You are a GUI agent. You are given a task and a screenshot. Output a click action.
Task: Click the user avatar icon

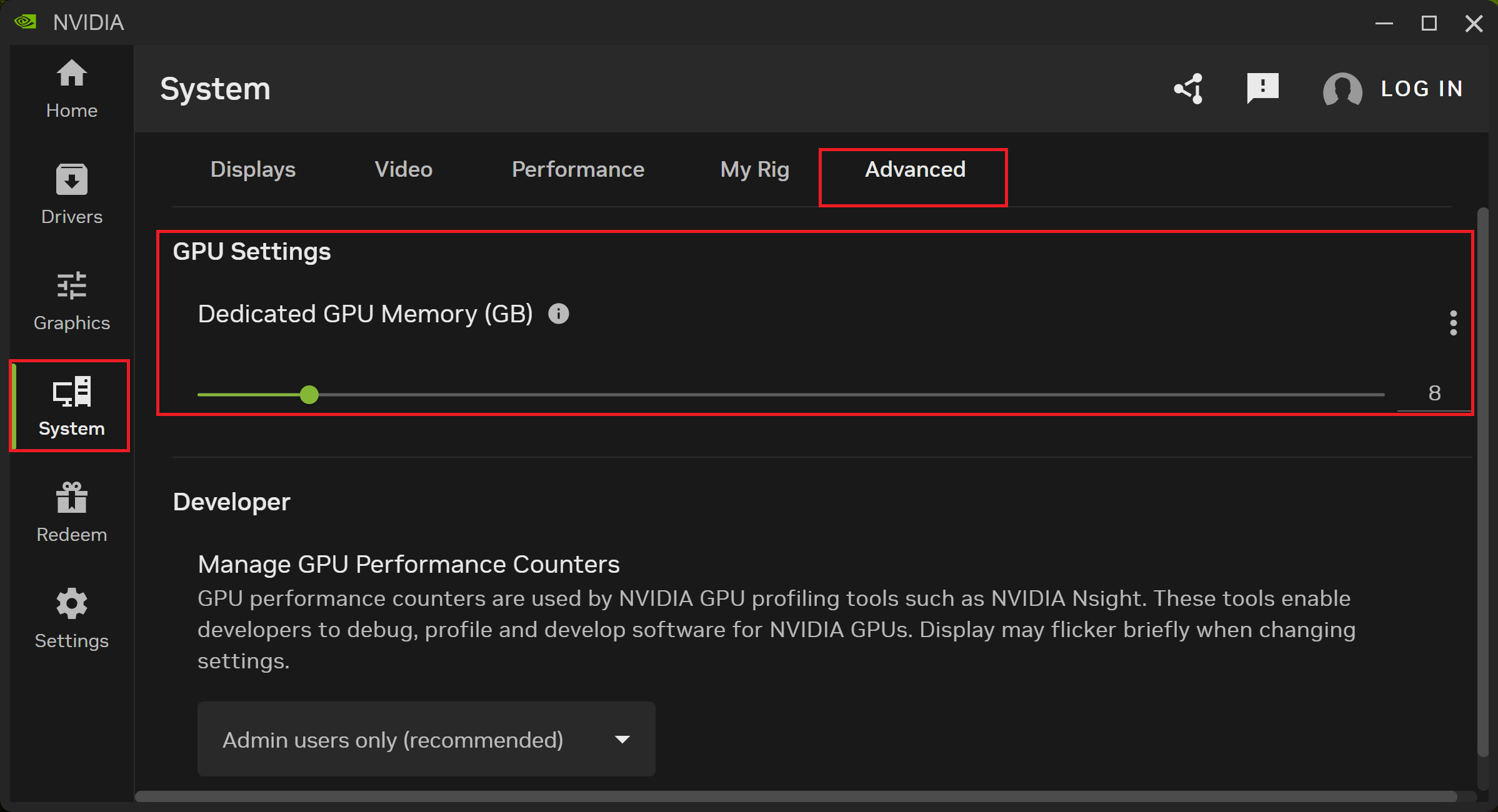point(1342,89)
